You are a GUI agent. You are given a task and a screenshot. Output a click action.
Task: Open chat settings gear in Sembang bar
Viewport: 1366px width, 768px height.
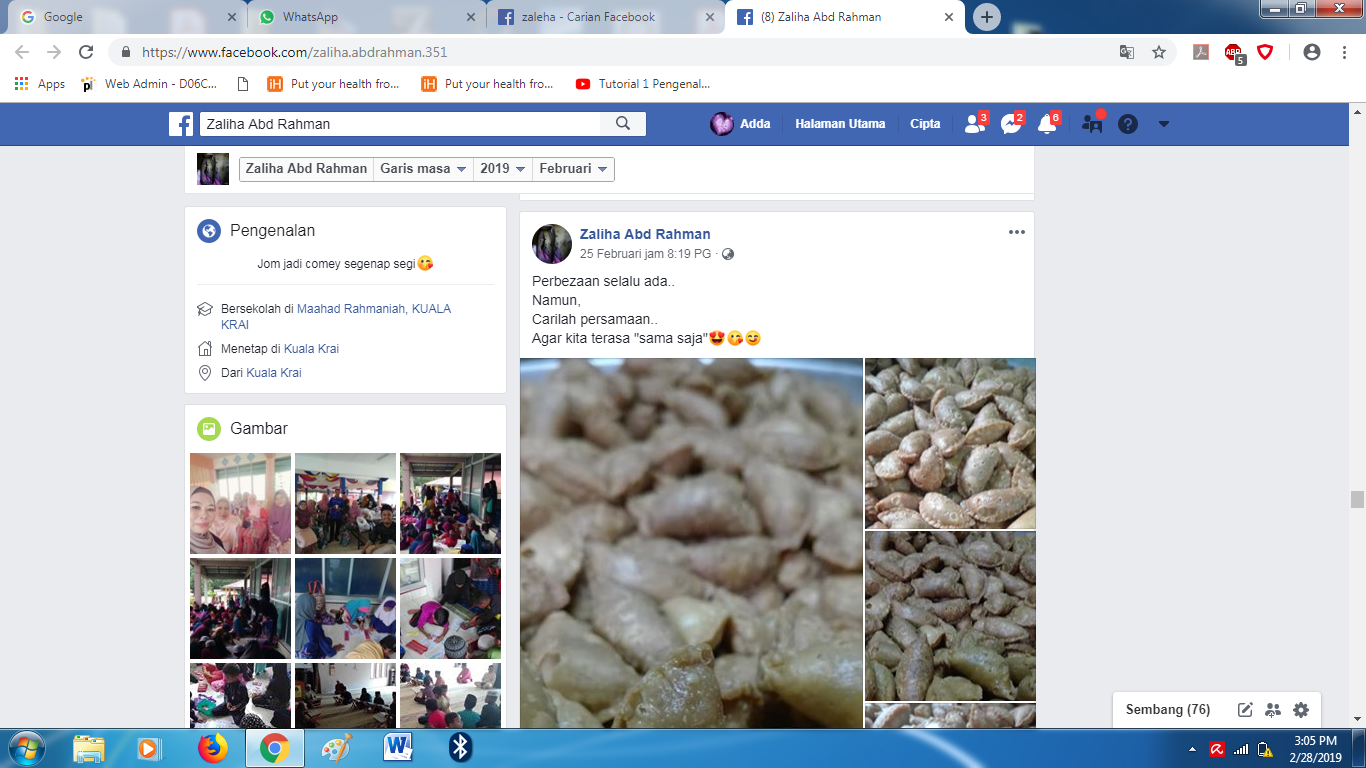click(1300, 710)
